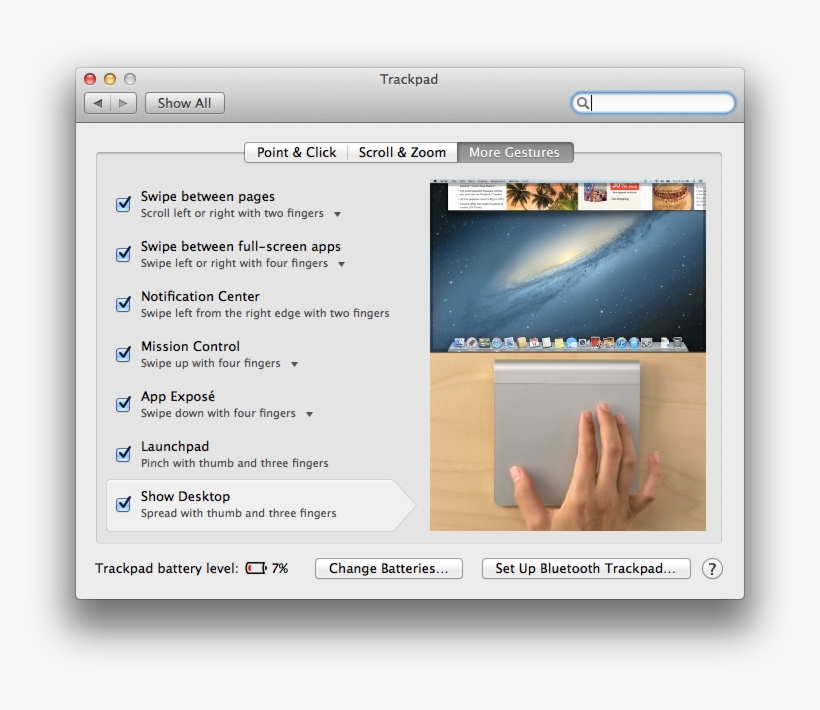Open the App Exposé swipe options dropdown
The width and height of the screenshot is (820, 710).
pyautogui.click(x=308, y=414)
